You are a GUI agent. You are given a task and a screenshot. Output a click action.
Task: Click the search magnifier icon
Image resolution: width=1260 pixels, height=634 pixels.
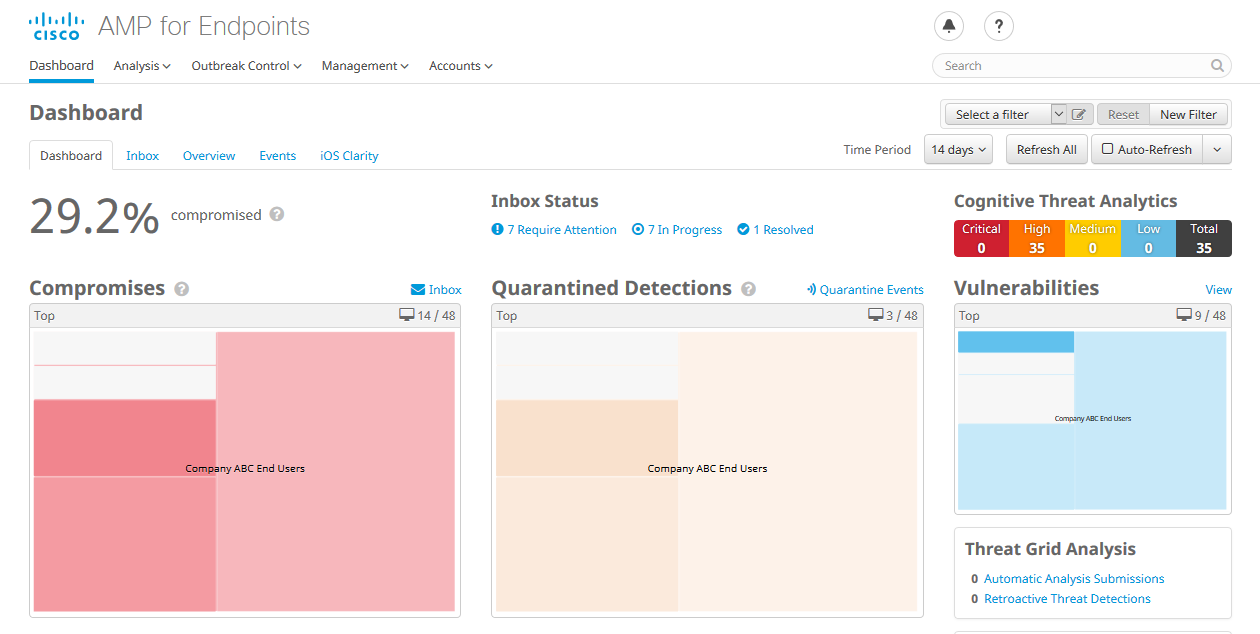1217,65
